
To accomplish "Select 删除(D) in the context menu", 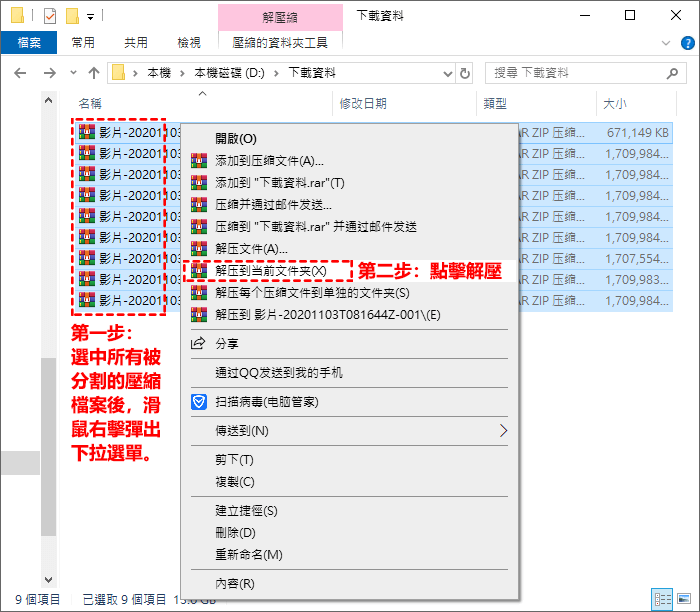I will 235,532.
